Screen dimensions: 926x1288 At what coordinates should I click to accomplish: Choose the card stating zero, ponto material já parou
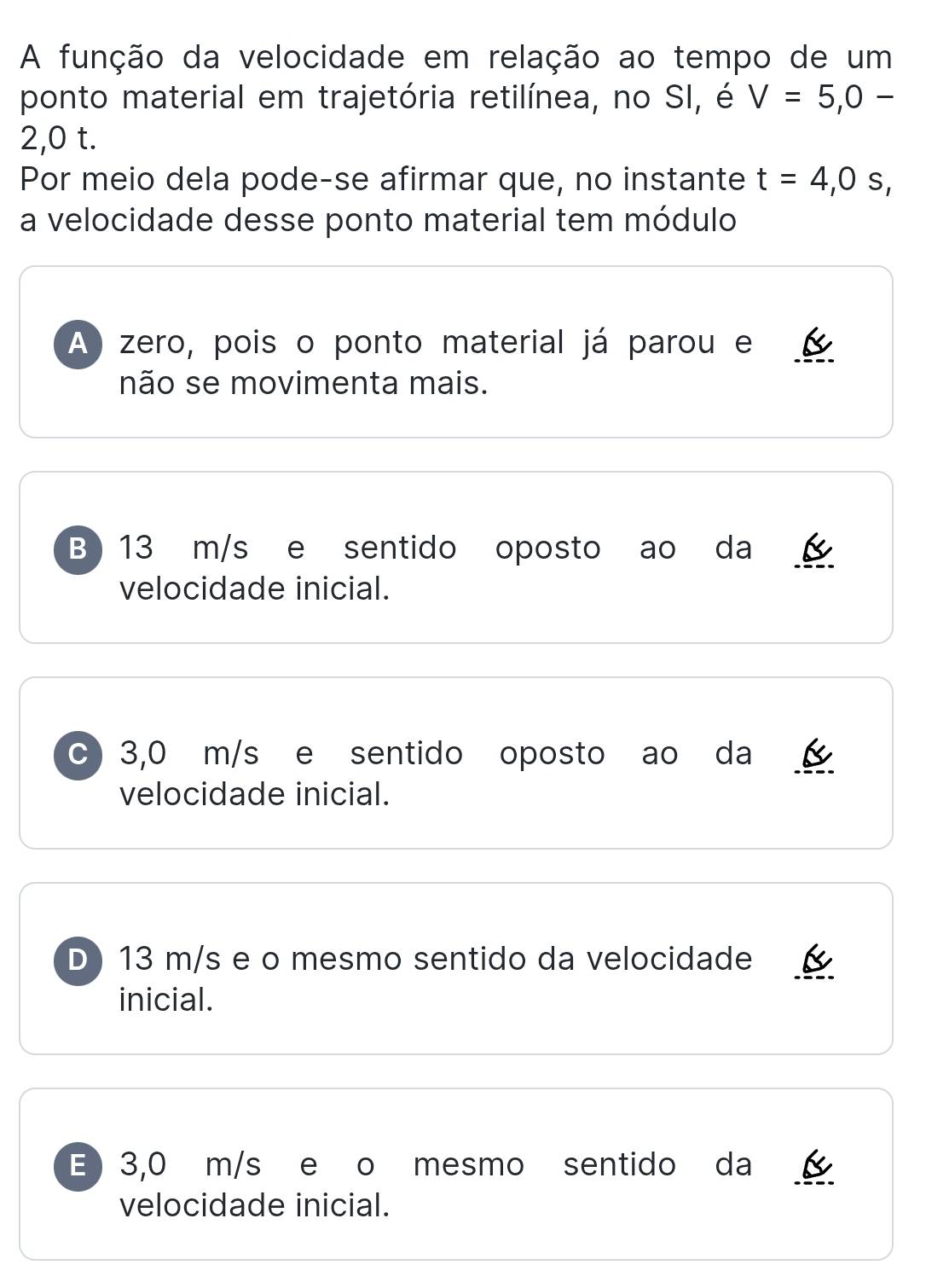(456, 351)
